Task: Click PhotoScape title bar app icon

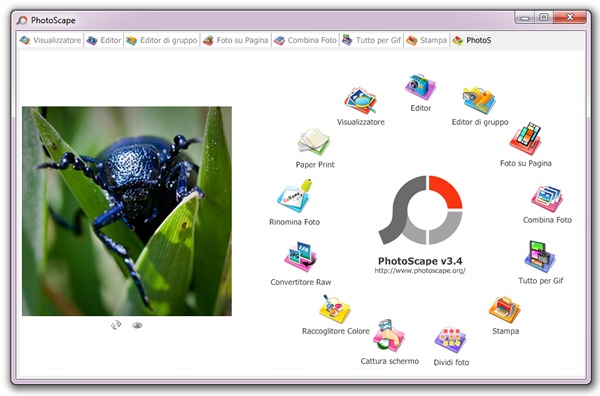Action: pos(22,20)
